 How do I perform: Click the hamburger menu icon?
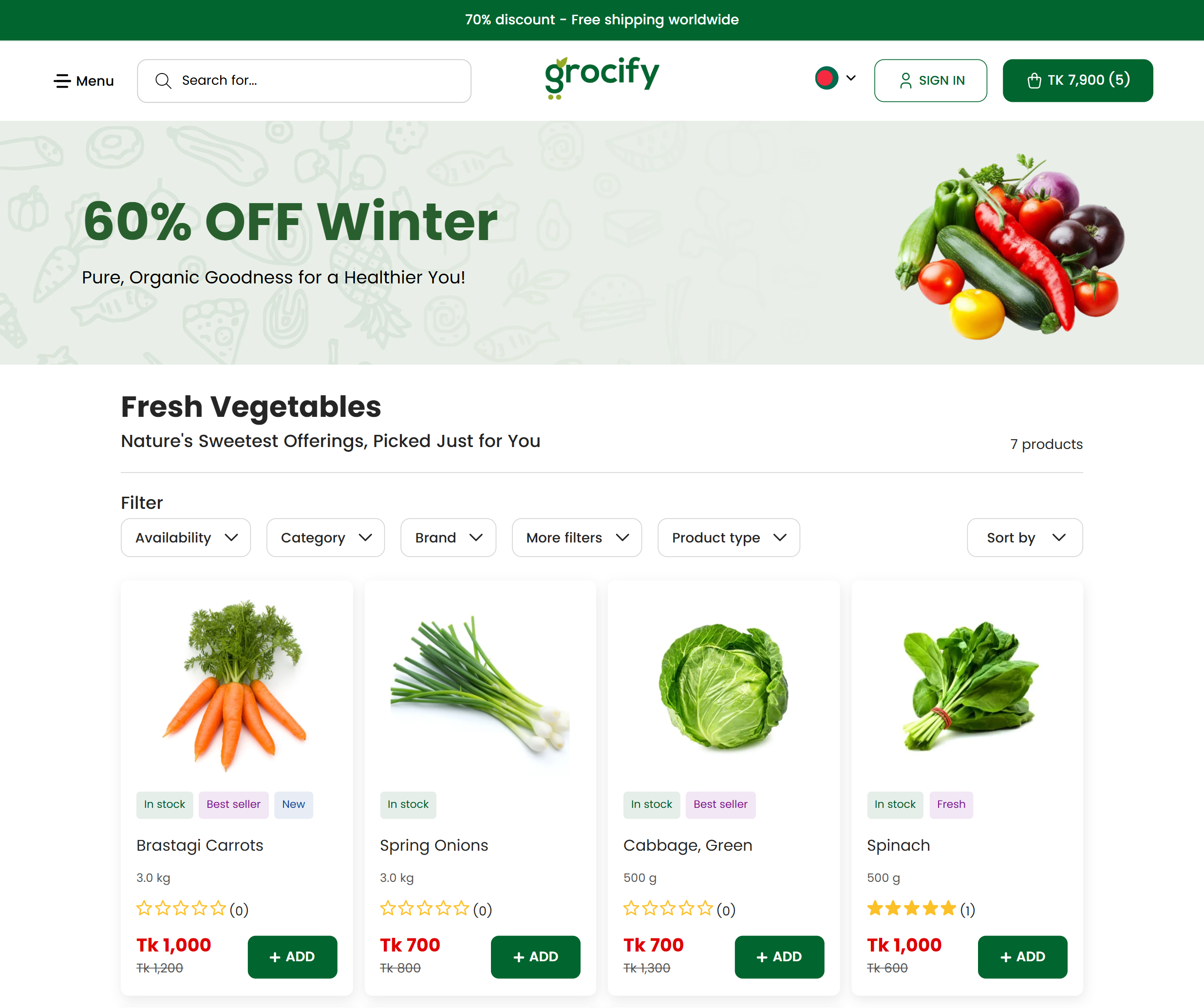pos(62,80)
